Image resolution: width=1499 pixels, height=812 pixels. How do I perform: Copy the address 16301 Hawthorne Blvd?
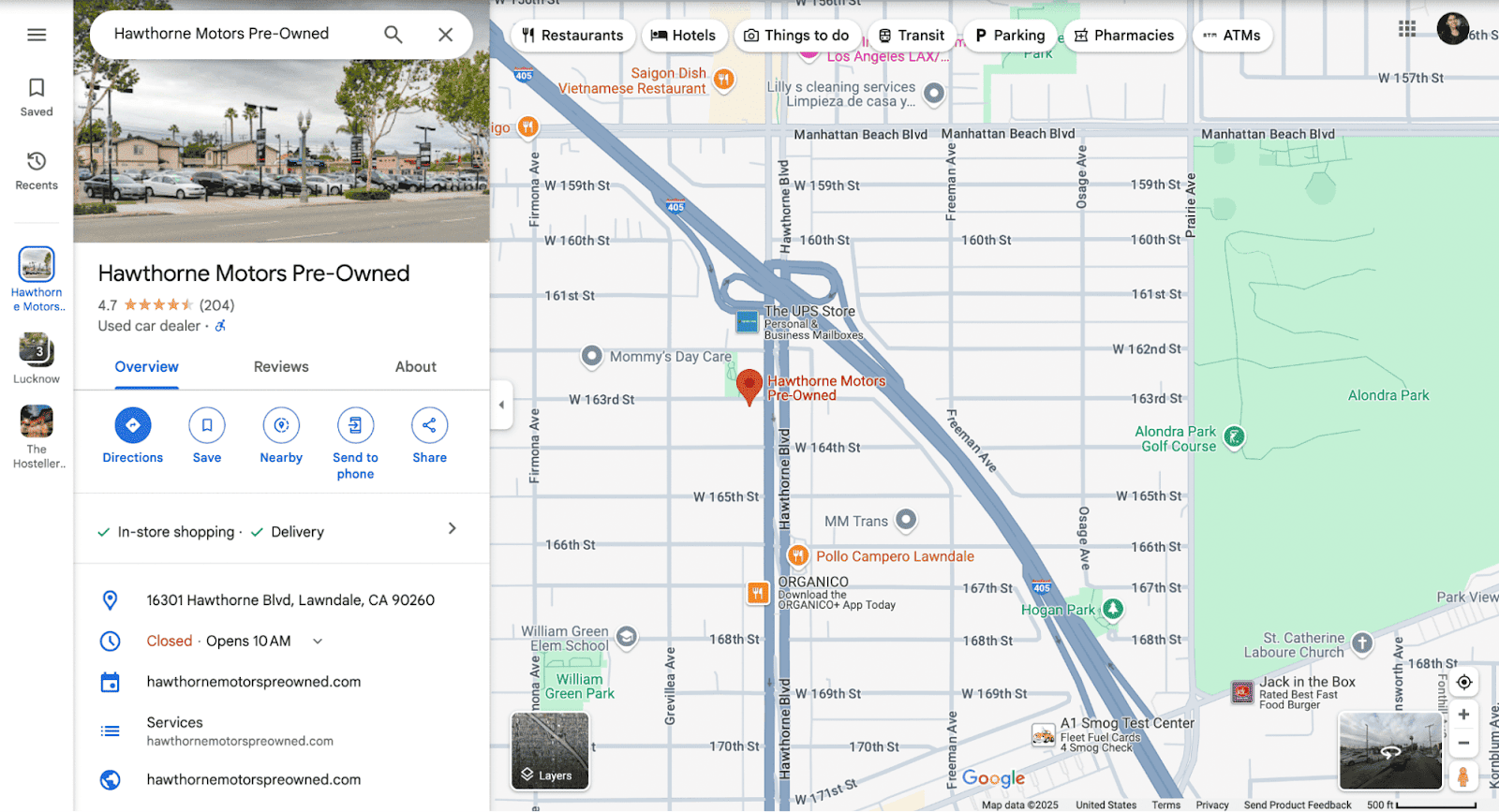coord(290,600)
